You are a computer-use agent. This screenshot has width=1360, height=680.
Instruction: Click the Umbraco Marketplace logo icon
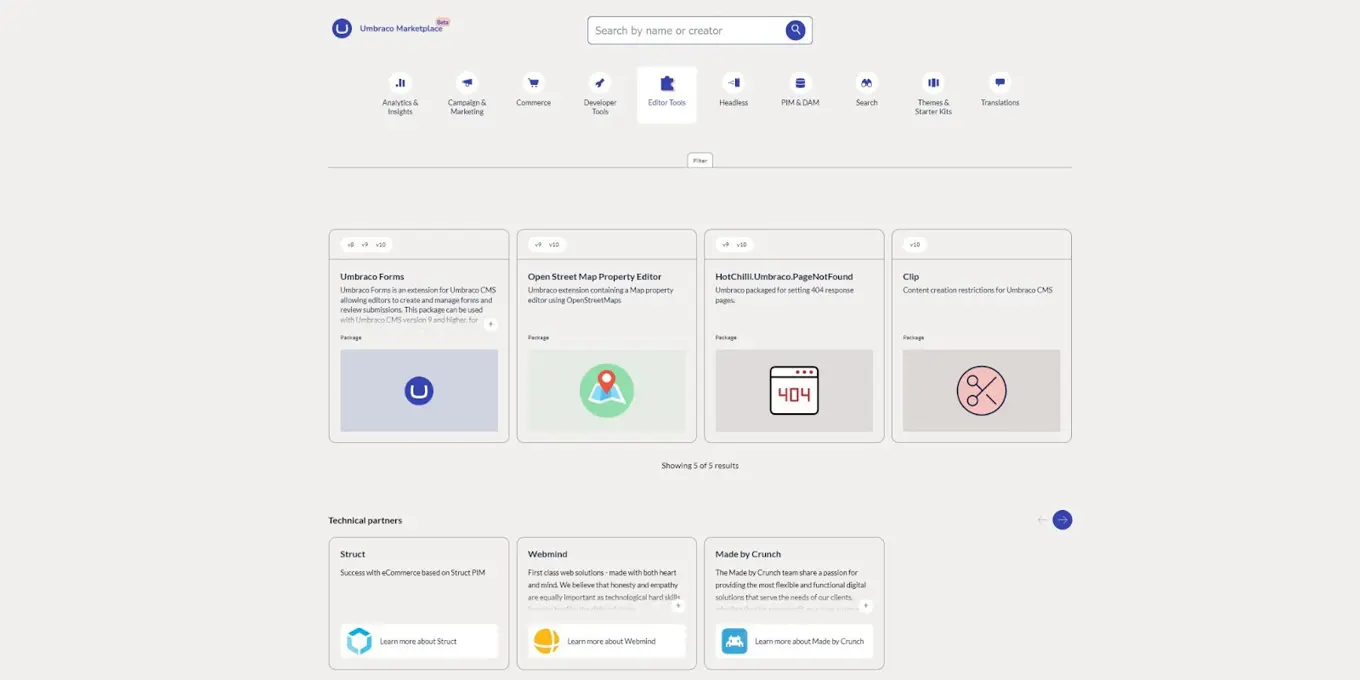click(342, 29)
